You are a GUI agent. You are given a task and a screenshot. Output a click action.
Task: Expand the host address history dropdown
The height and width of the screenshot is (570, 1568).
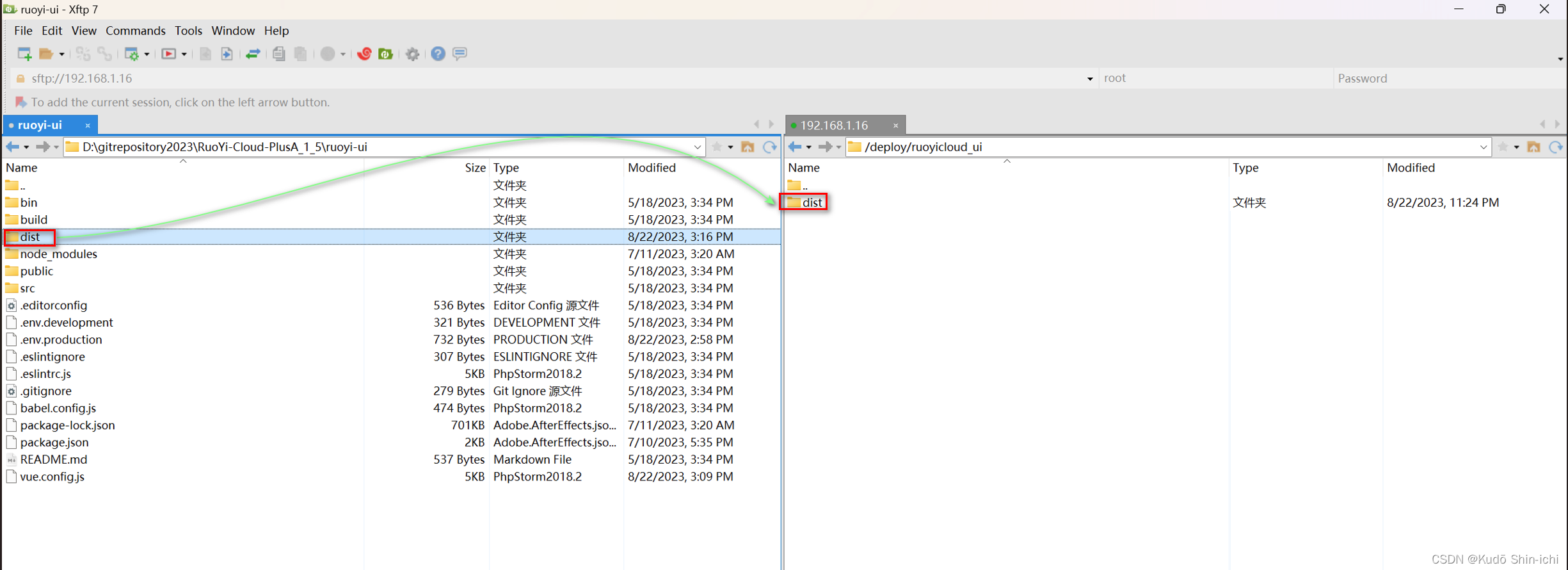click(1090, 79)
